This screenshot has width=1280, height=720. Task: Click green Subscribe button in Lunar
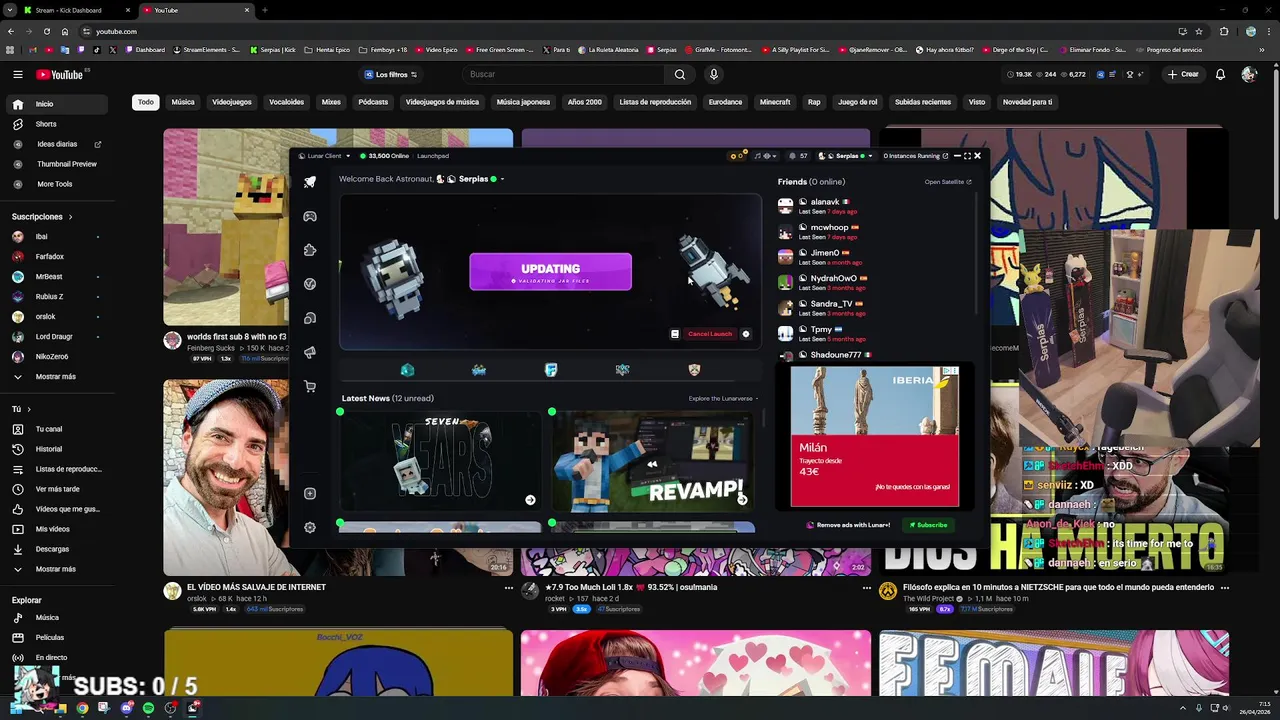(928, 525)
